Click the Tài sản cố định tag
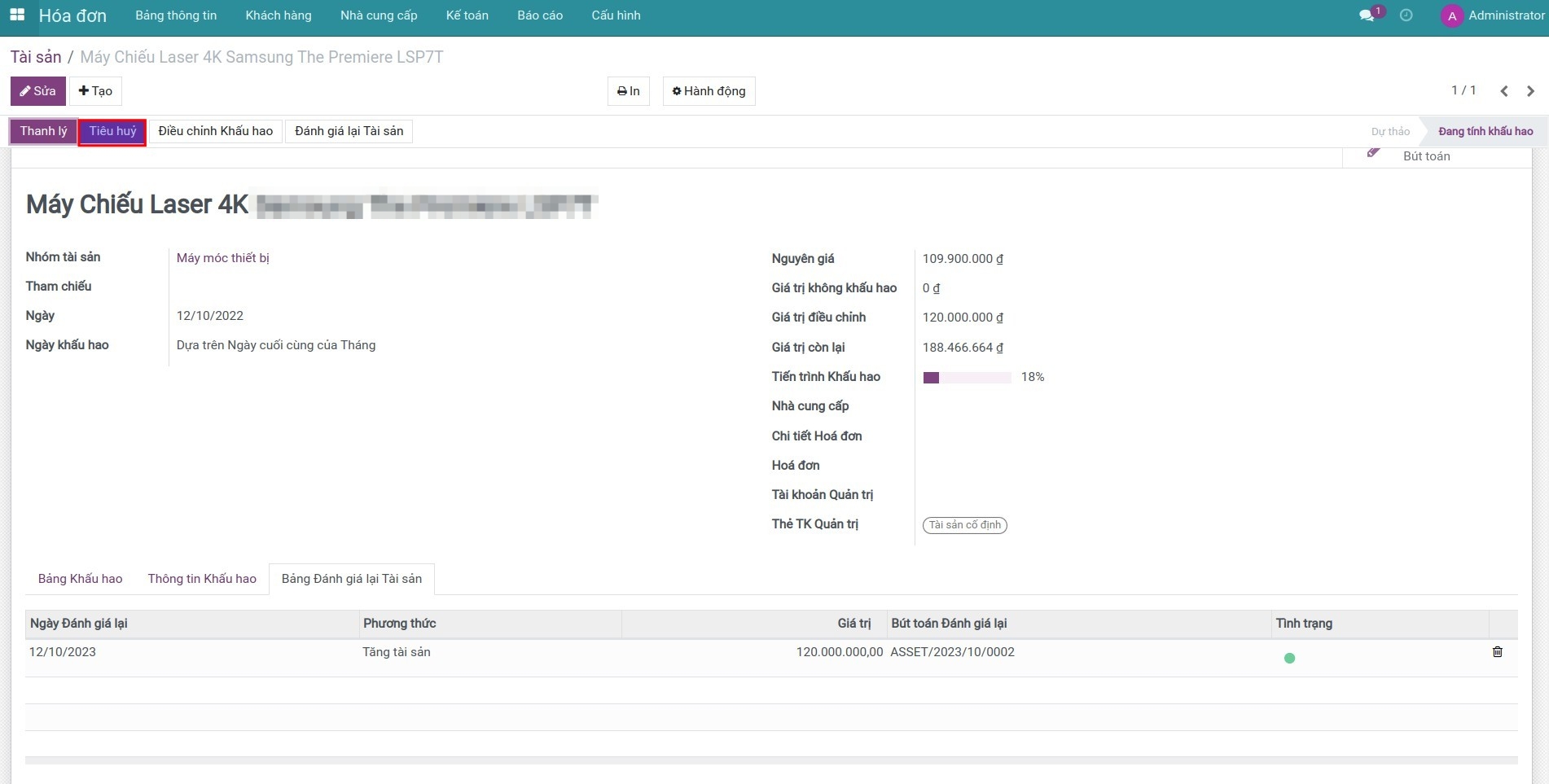1549x784 pixels. [964, 525]
